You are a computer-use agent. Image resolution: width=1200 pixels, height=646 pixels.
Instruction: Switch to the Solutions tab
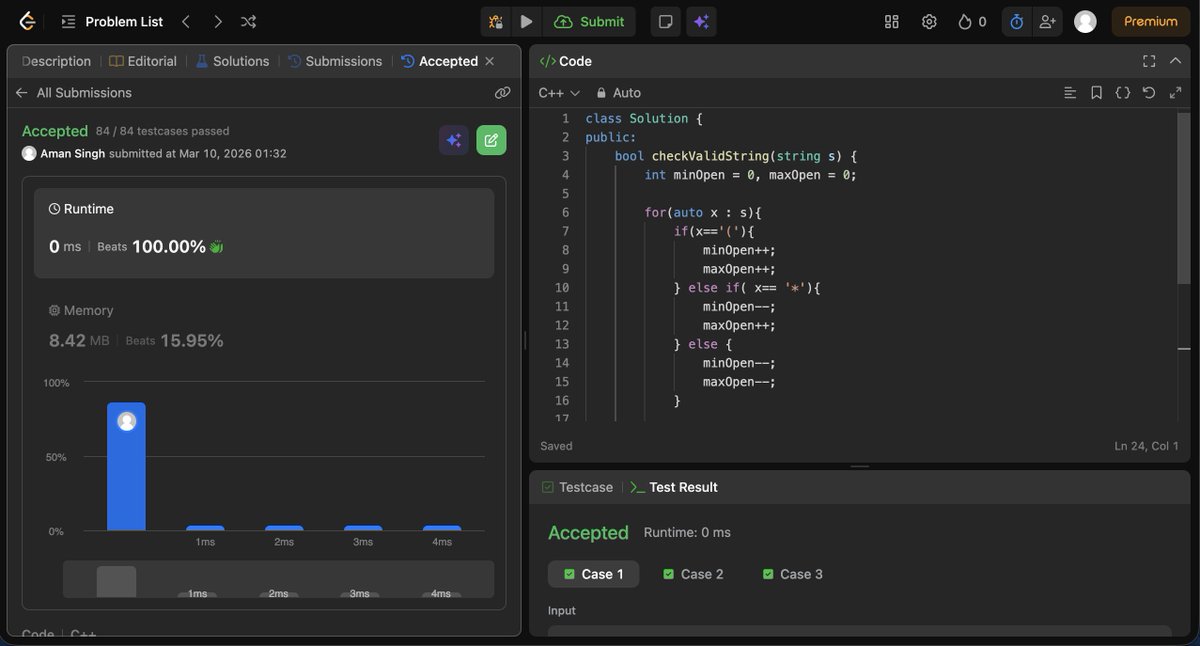pyautogui.click(x=232, y=61)
